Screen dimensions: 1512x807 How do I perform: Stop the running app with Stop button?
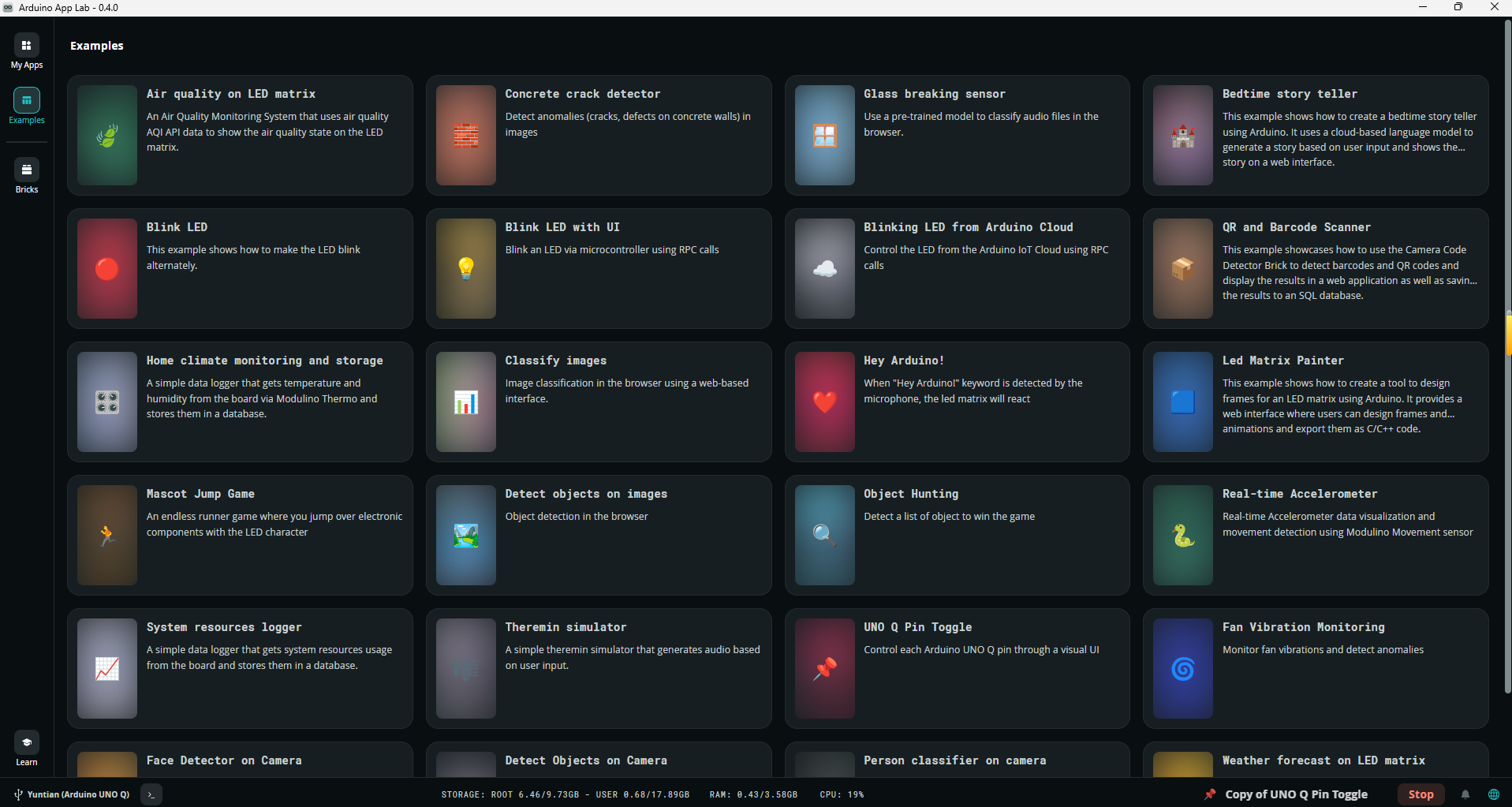click(1421, 794)
